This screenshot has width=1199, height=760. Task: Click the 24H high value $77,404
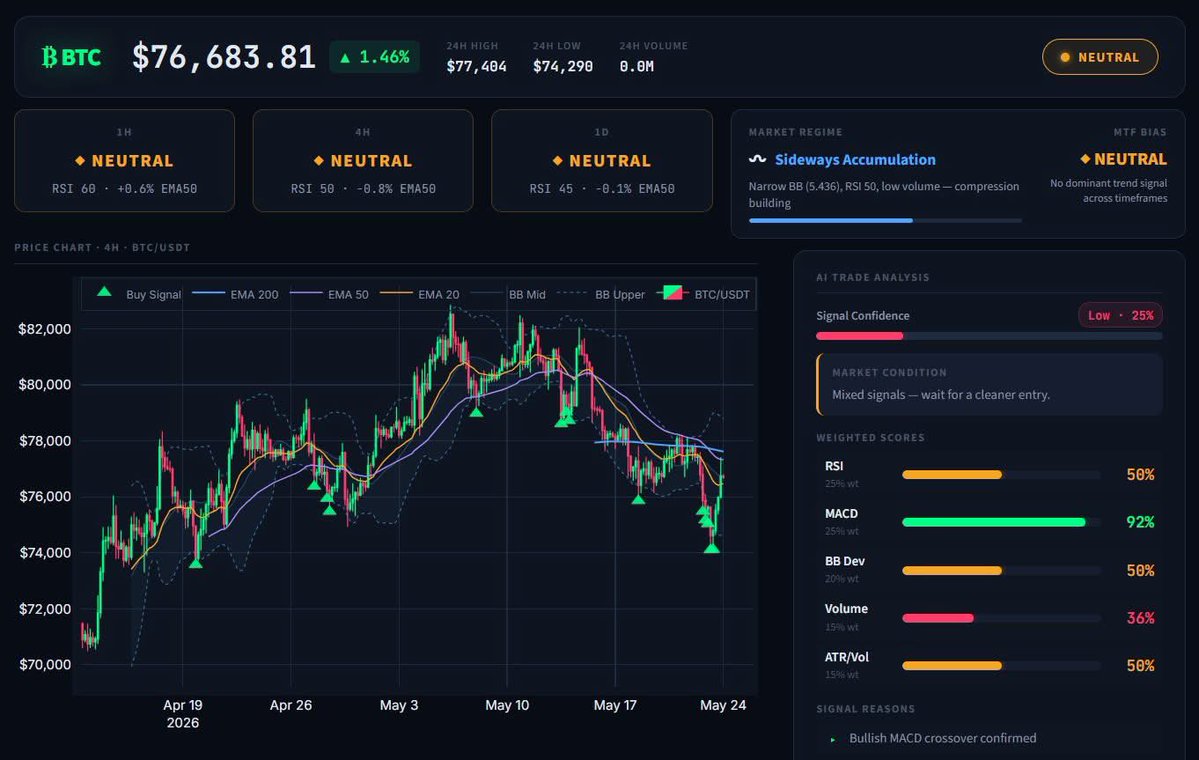point(476,67)
